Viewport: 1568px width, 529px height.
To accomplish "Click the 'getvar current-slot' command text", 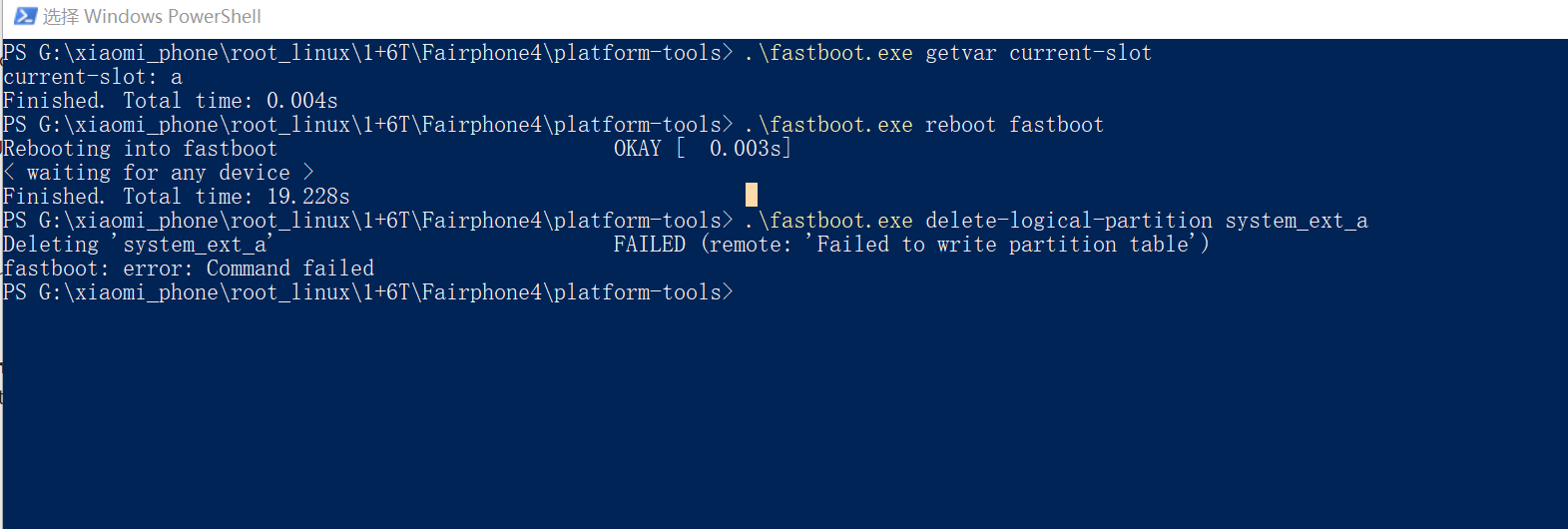I will coord(1038,53).
